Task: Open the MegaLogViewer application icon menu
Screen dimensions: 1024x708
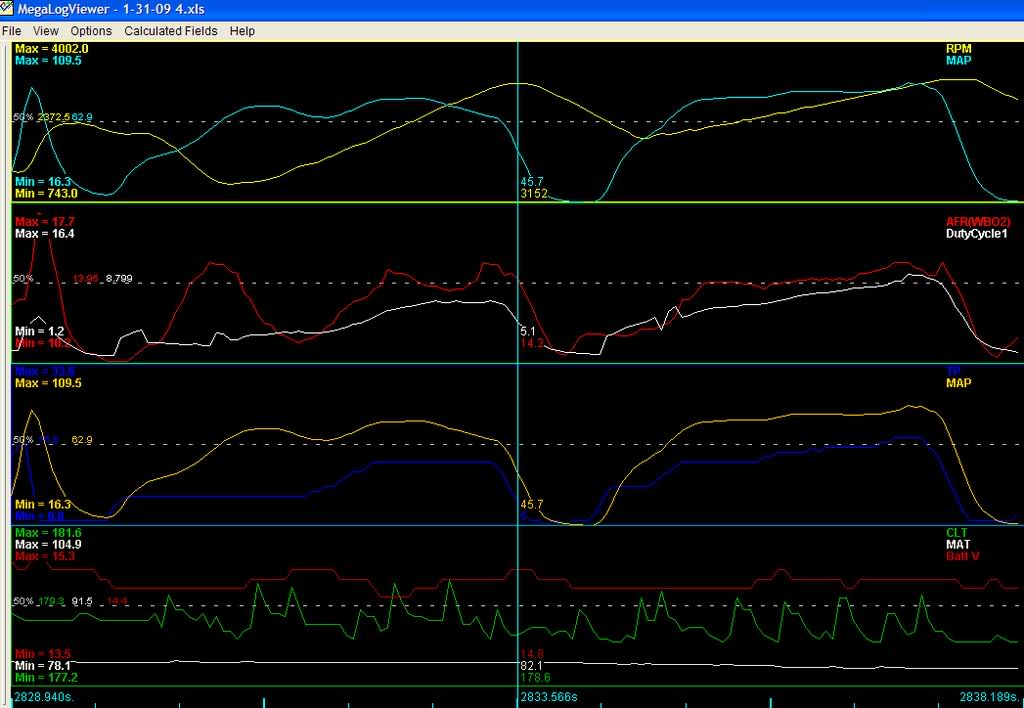Action: [8, 9]
